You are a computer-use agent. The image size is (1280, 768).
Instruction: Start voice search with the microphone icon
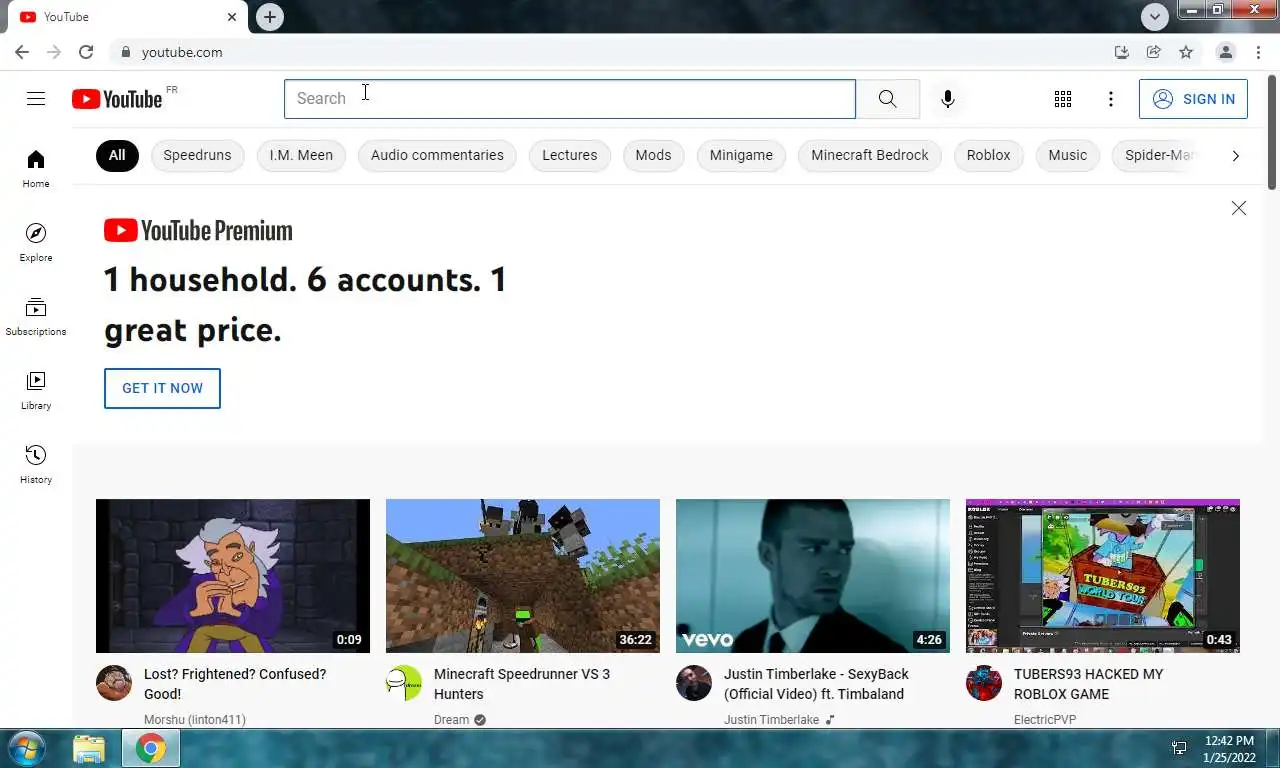coord(947,98)
